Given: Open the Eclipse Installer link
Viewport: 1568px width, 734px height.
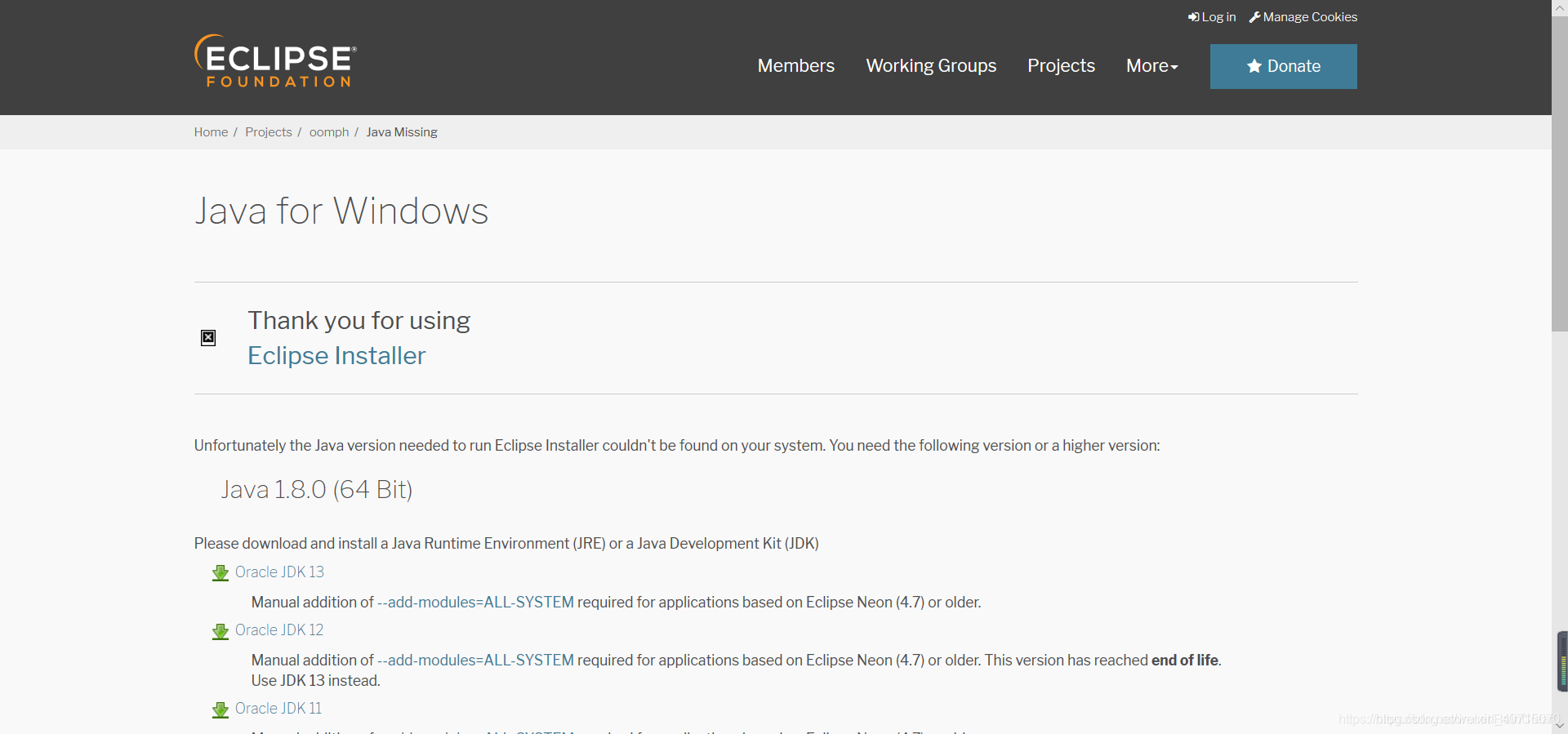Looking at the screenshot, I should (336, 356).
